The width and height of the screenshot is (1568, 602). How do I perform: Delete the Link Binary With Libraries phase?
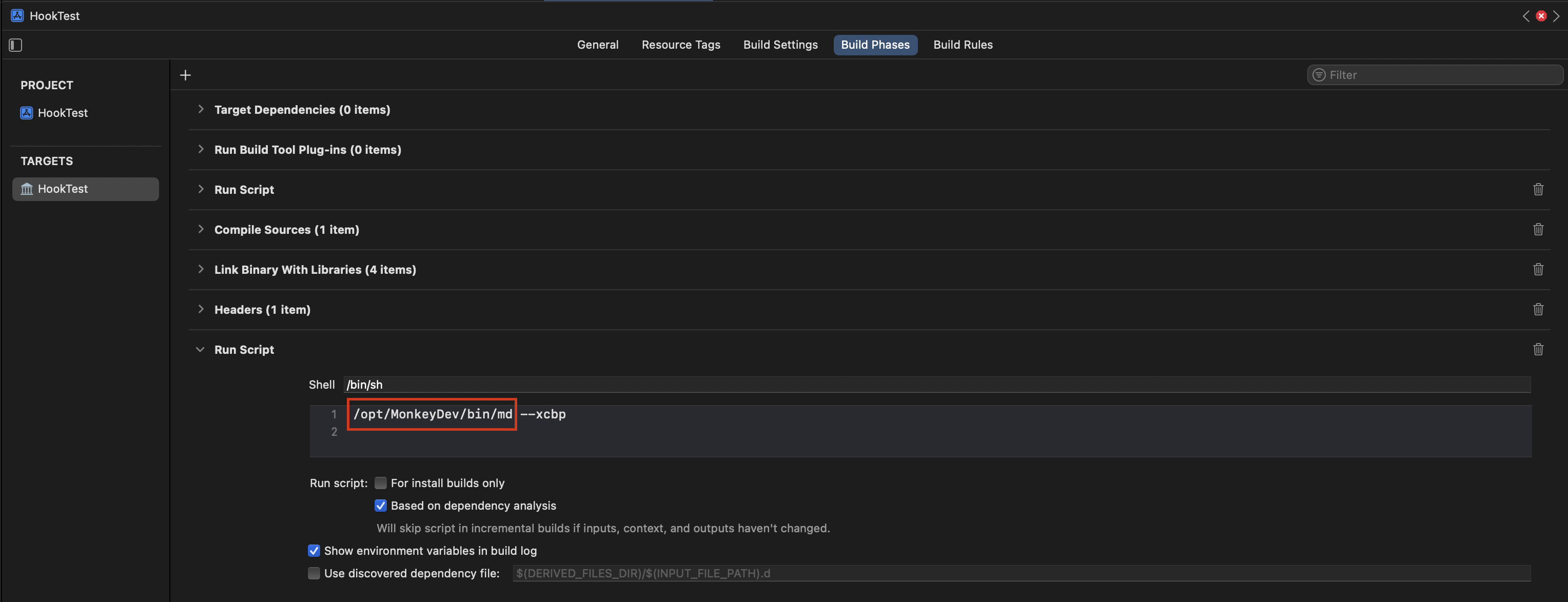click(x=1538, y=269)
